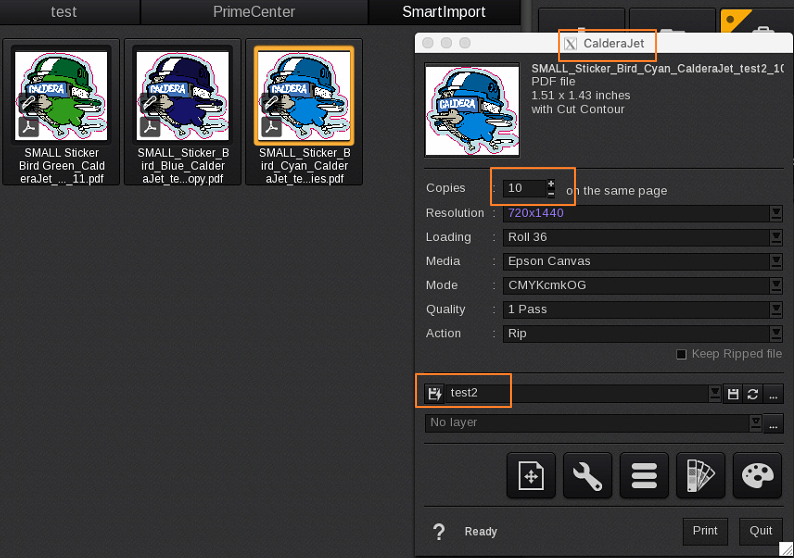This screenshot has height=558, width=794.
Task: Increase the Copies count with plus stepper
Action: [x=550, y=184]
